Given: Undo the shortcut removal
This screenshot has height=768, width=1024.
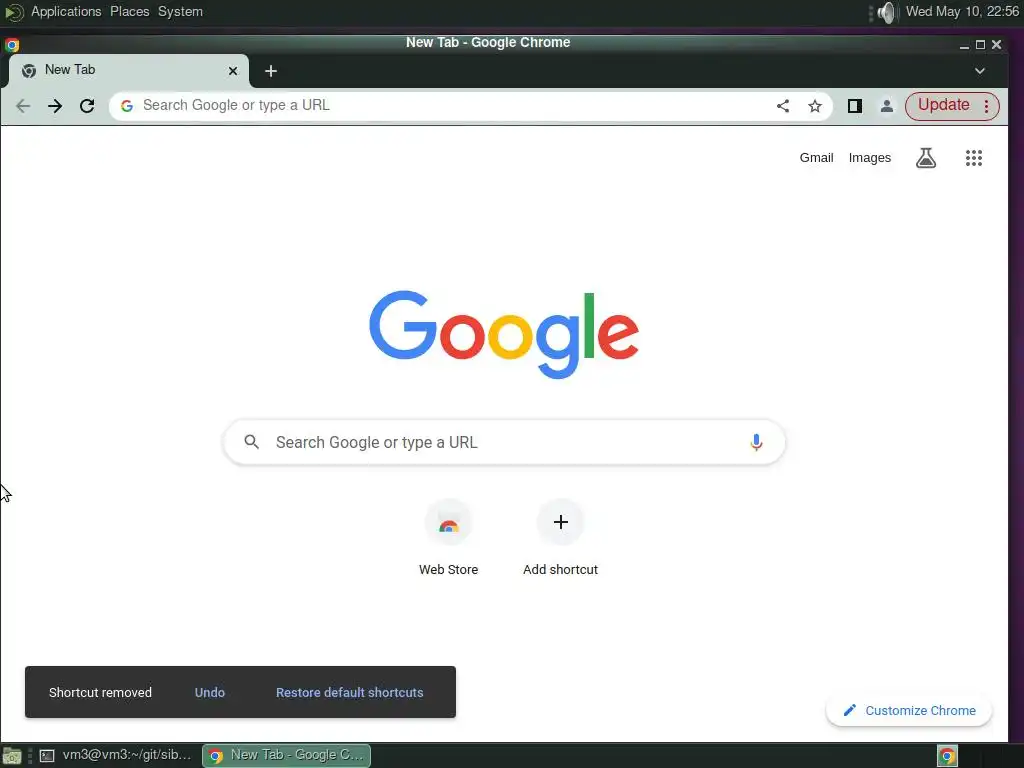Looking at the screenshot, I should [x=210, y=692].
